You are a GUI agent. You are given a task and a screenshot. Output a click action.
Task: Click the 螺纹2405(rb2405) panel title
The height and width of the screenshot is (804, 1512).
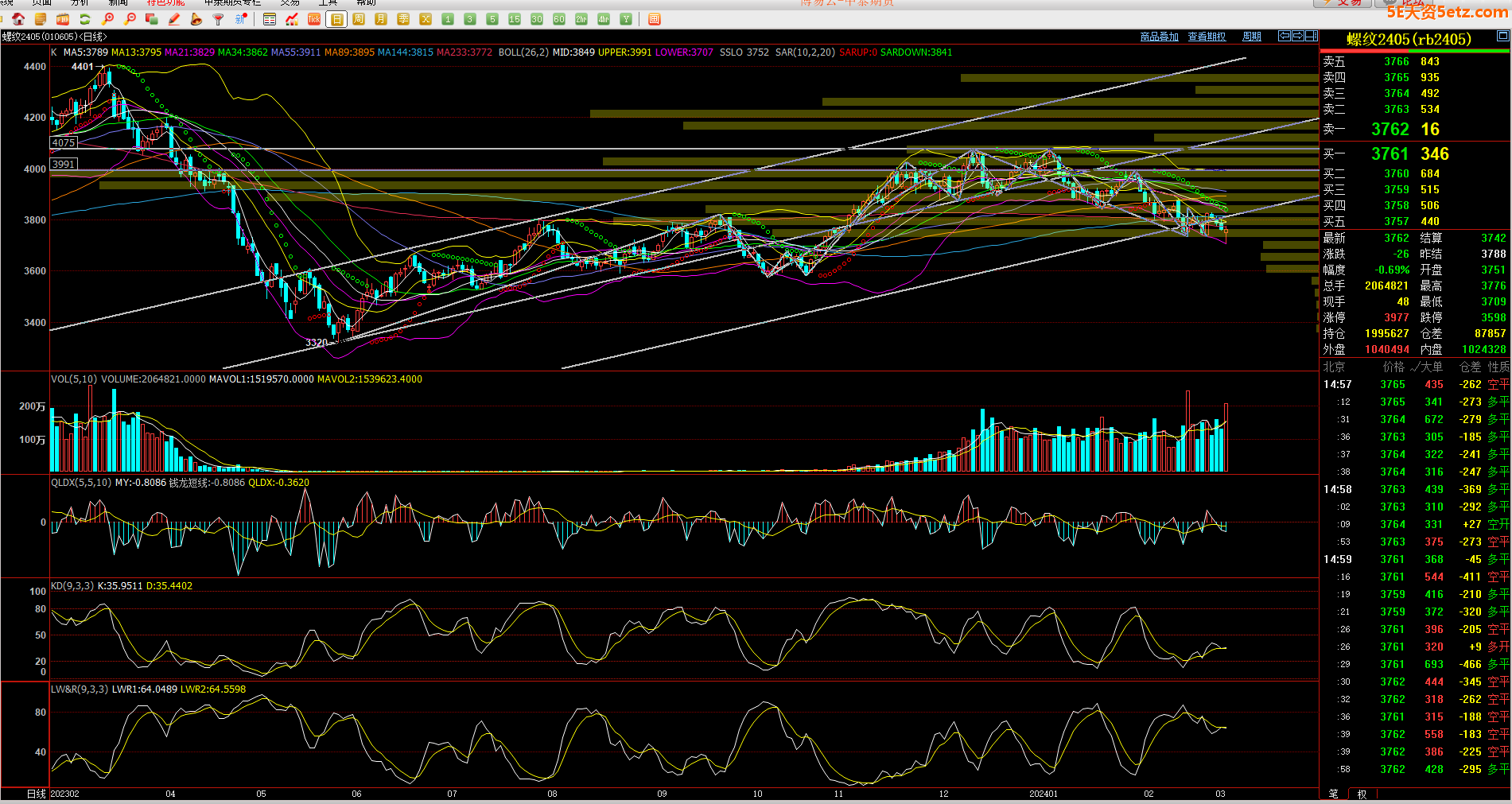pos(1409,39)
